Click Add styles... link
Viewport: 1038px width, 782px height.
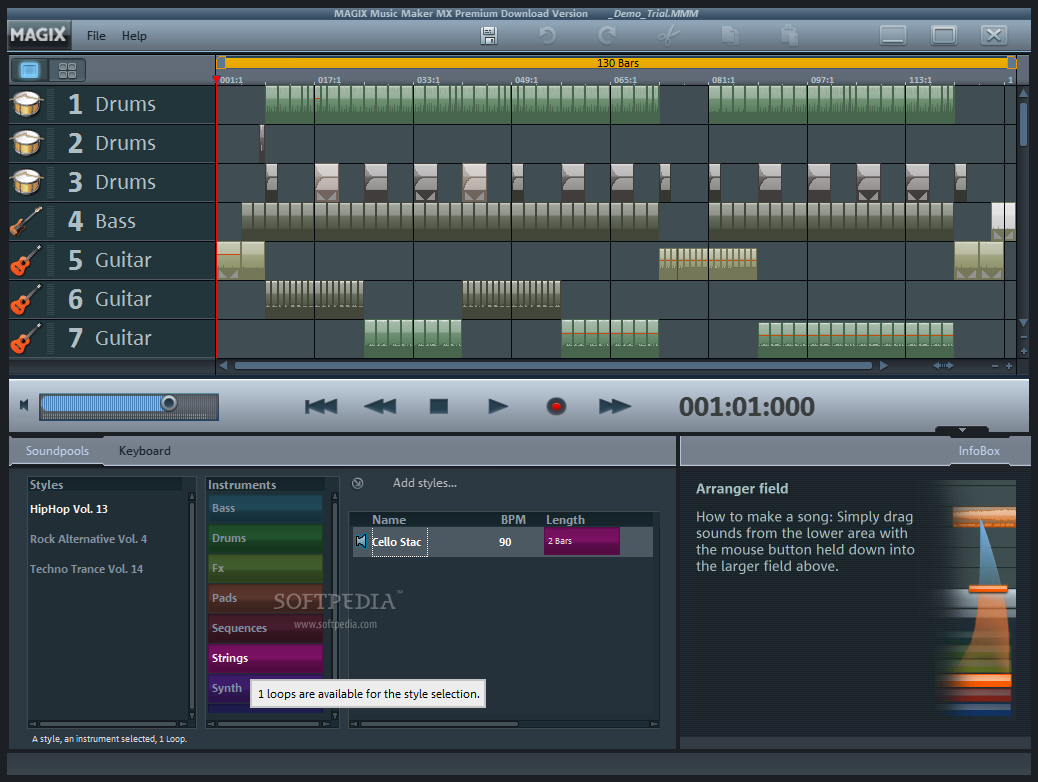(424, 483)
